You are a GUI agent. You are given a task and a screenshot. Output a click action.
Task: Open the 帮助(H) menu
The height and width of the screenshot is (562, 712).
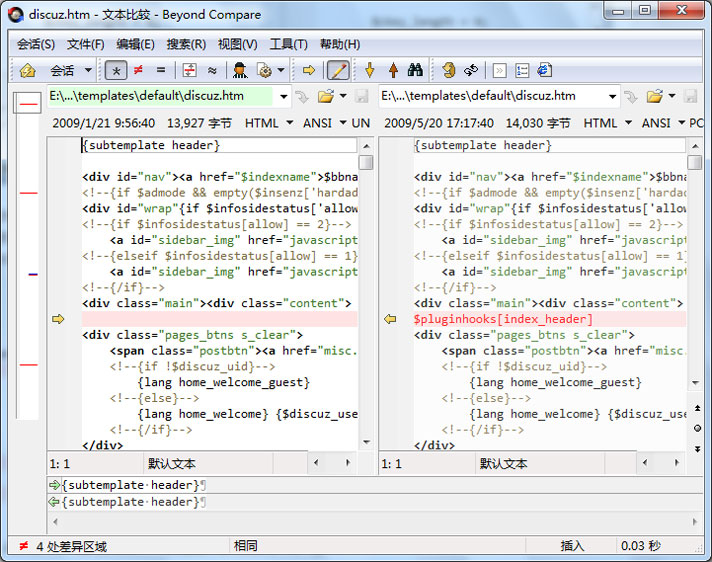pos(340,44)
